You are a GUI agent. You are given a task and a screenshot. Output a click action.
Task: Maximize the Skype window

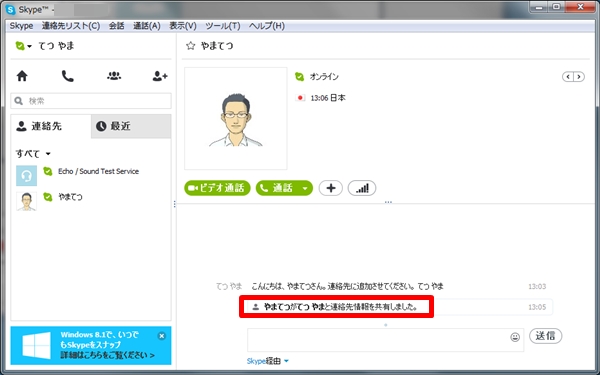(x=557, y=7)
